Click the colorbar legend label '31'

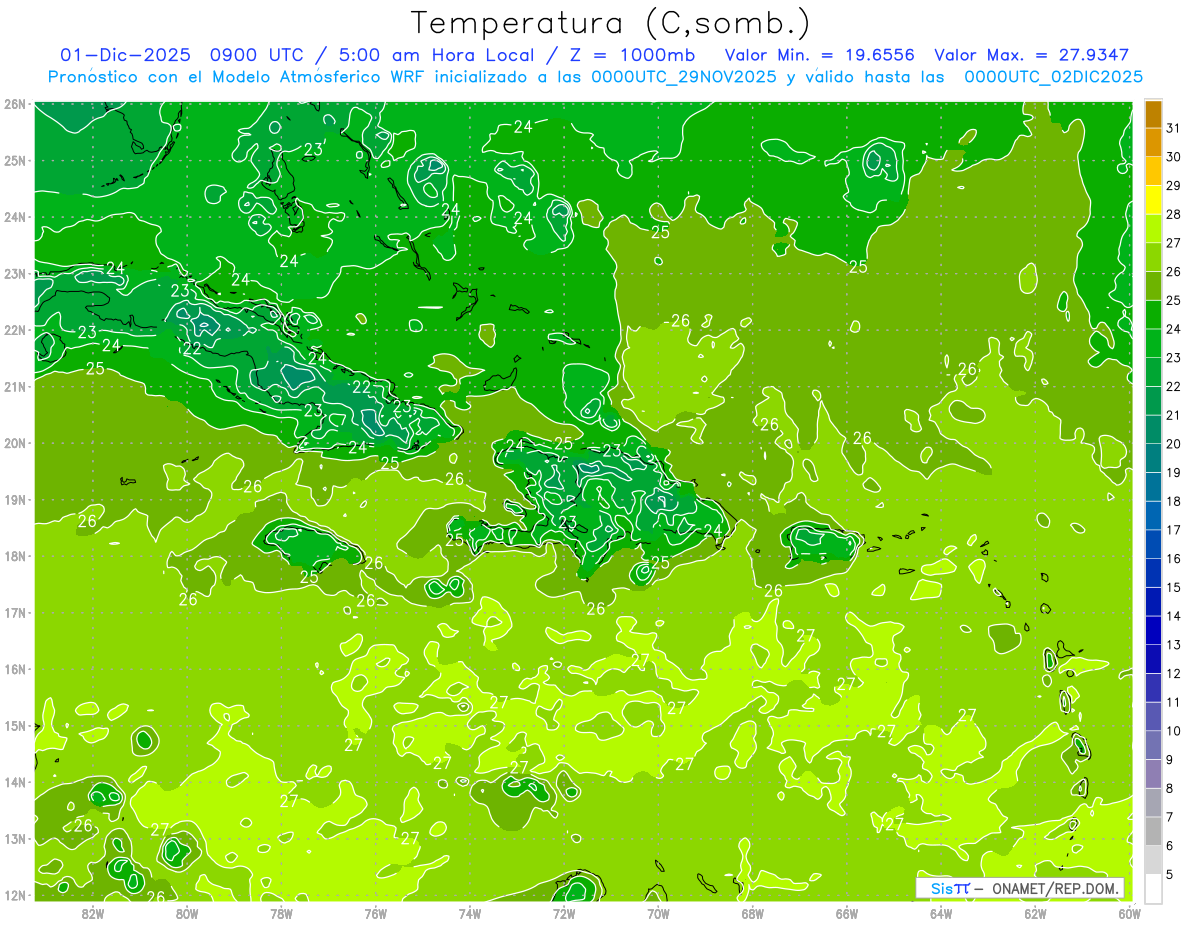[x=1174, y=128]
